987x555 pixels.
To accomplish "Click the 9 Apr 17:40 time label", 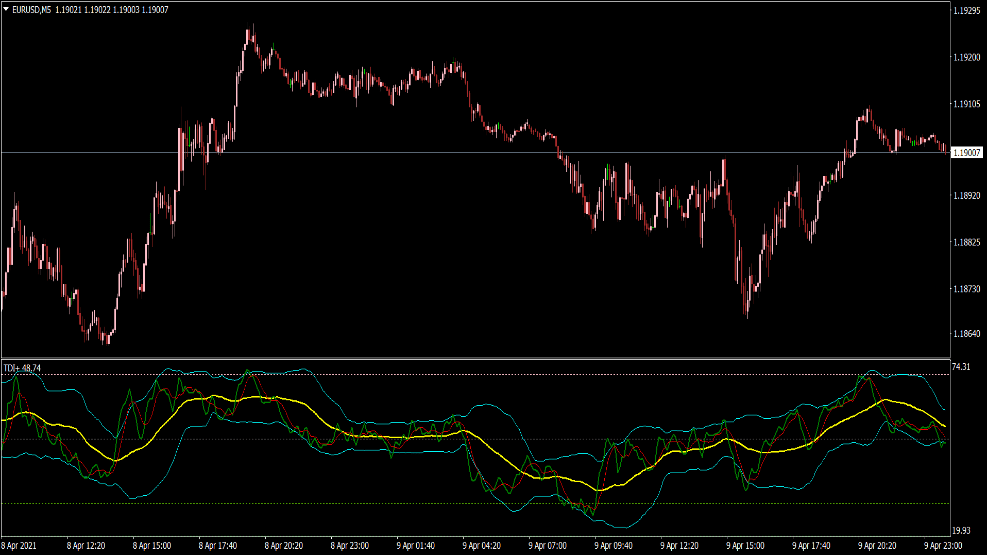I will (x=811, y=546).
